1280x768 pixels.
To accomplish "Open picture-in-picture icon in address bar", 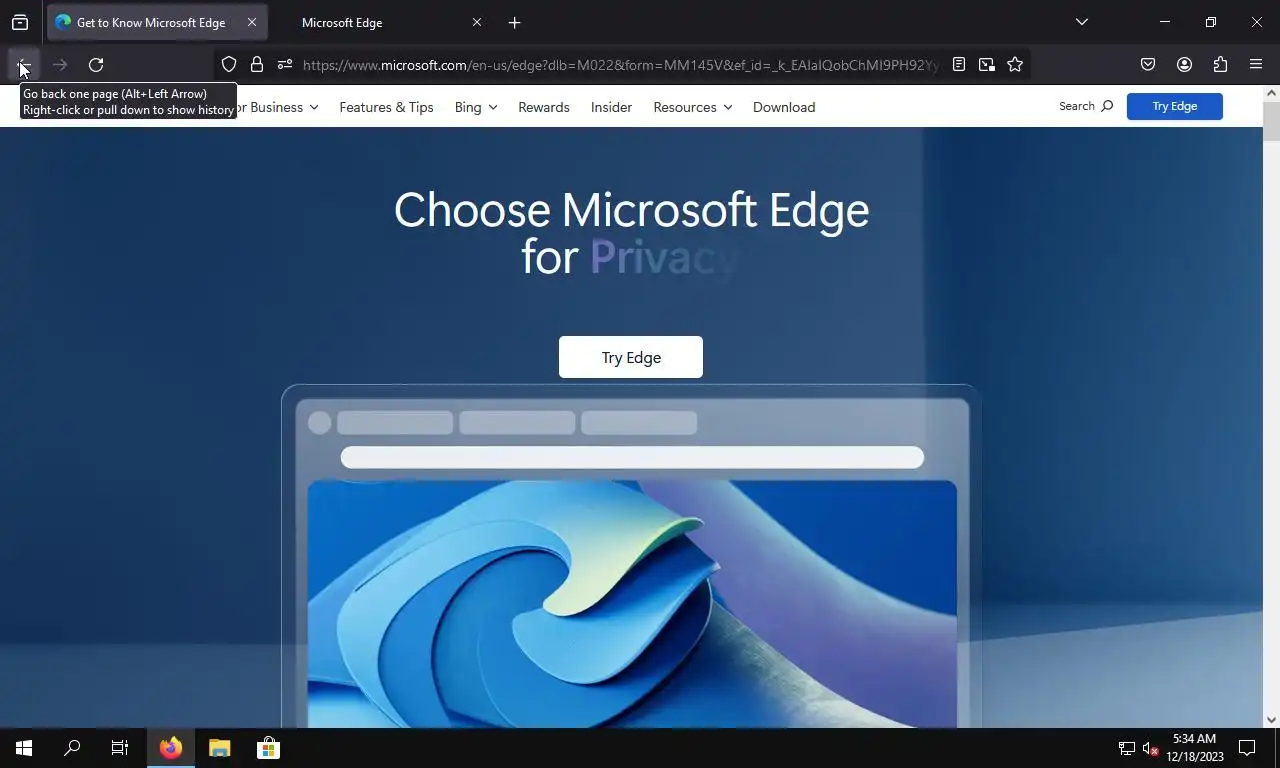I will [987, 65].
